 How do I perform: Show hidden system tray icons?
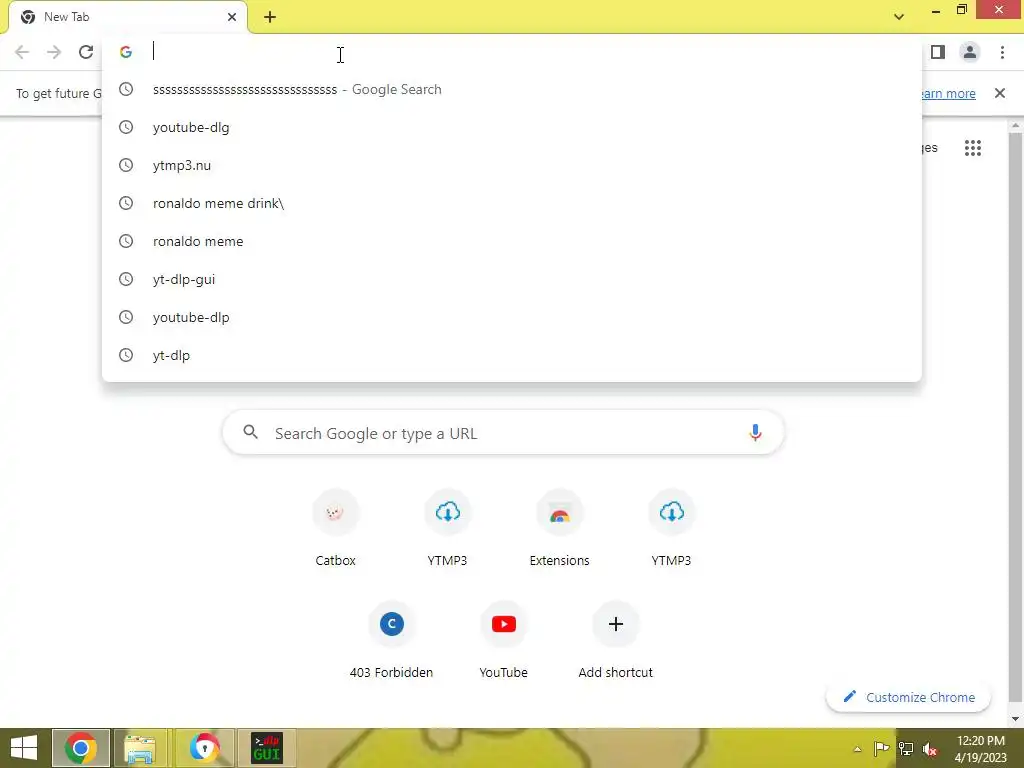tap(857, 749)
